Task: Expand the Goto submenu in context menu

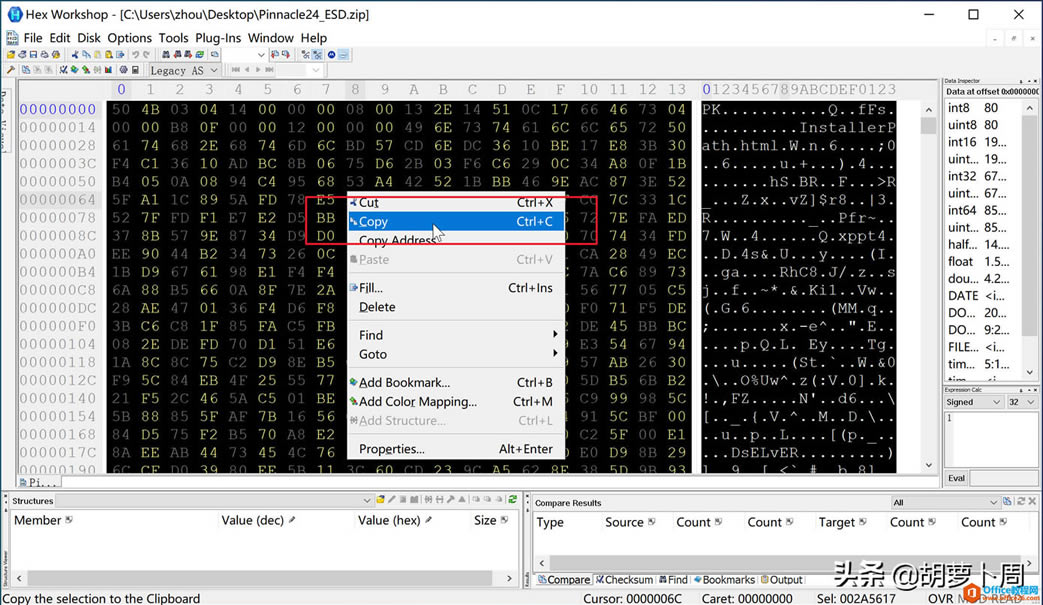Action: [x=456, y=354]
